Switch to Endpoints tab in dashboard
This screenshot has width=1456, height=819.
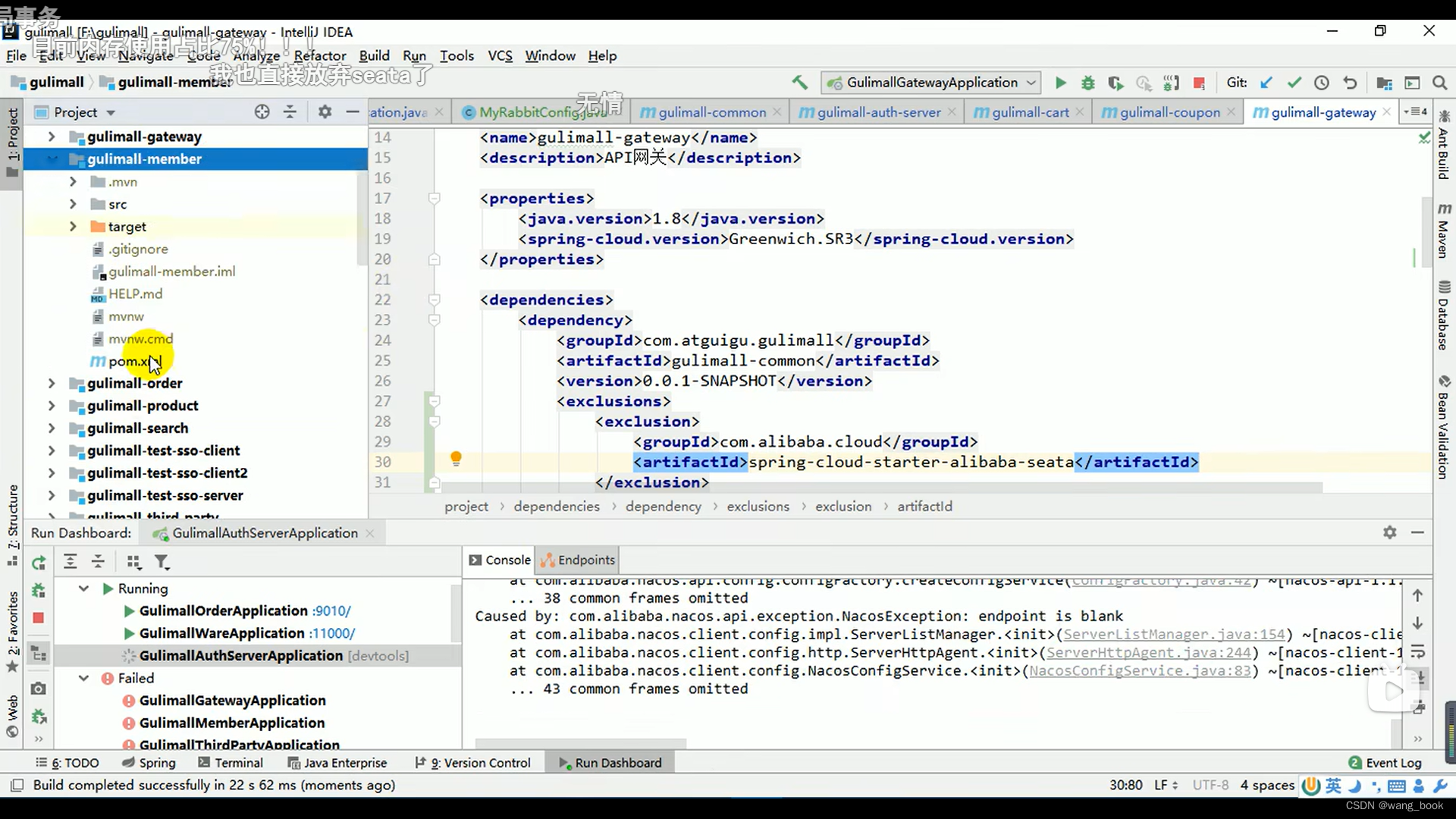[x=579, y=560]
